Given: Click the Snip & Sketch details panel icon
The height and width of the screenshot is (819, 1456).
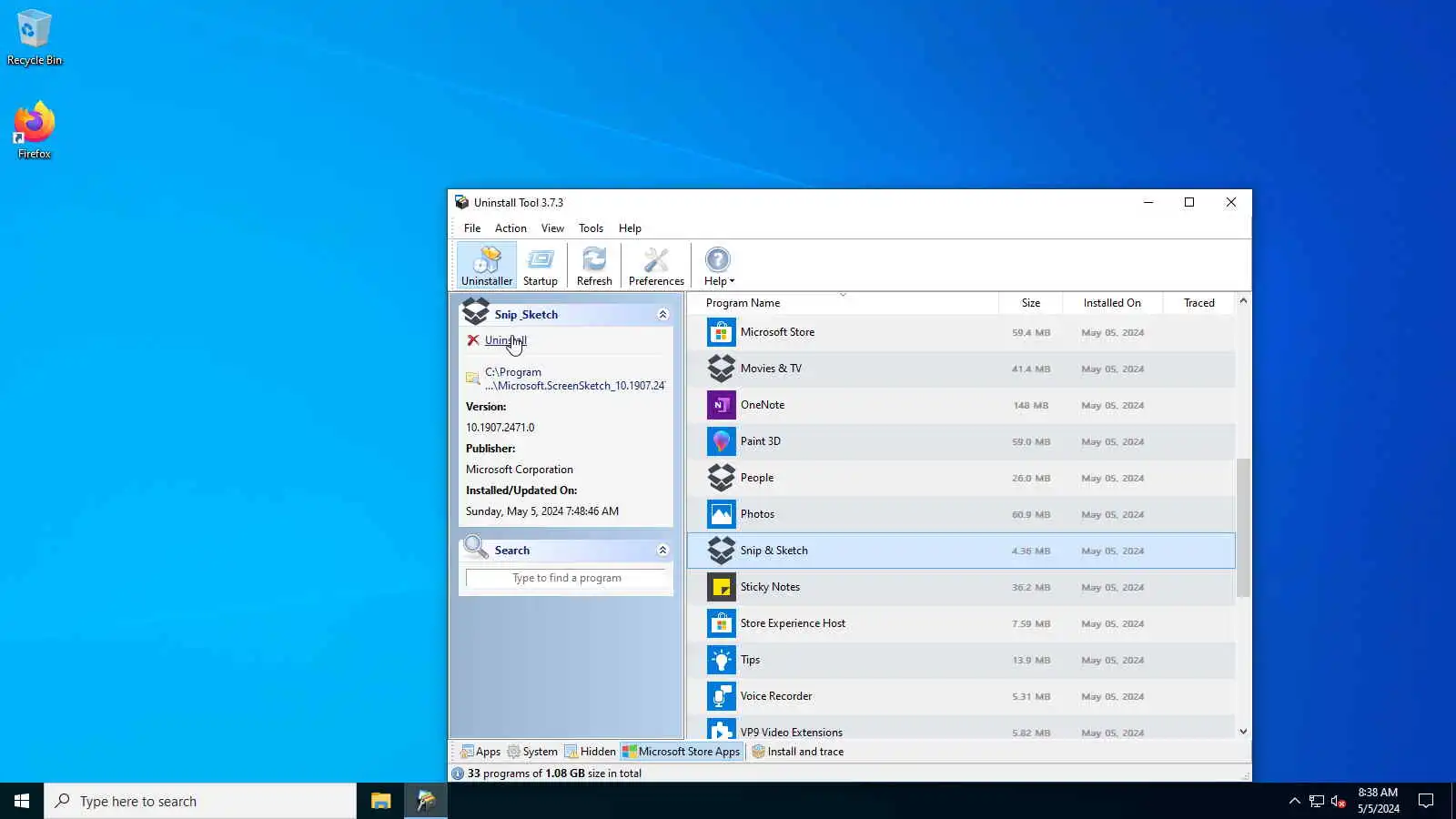Looking at the screenshot, I should coord(475,312).
